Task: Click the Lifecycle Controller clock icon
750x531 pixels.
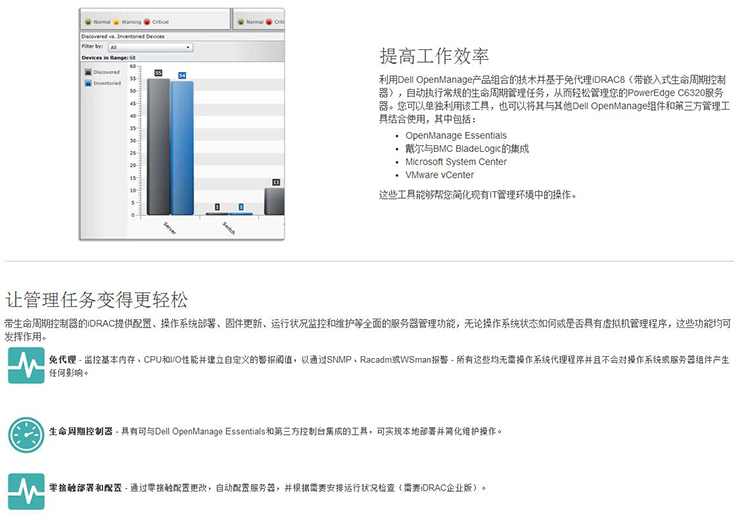Action: click(25, 432)
